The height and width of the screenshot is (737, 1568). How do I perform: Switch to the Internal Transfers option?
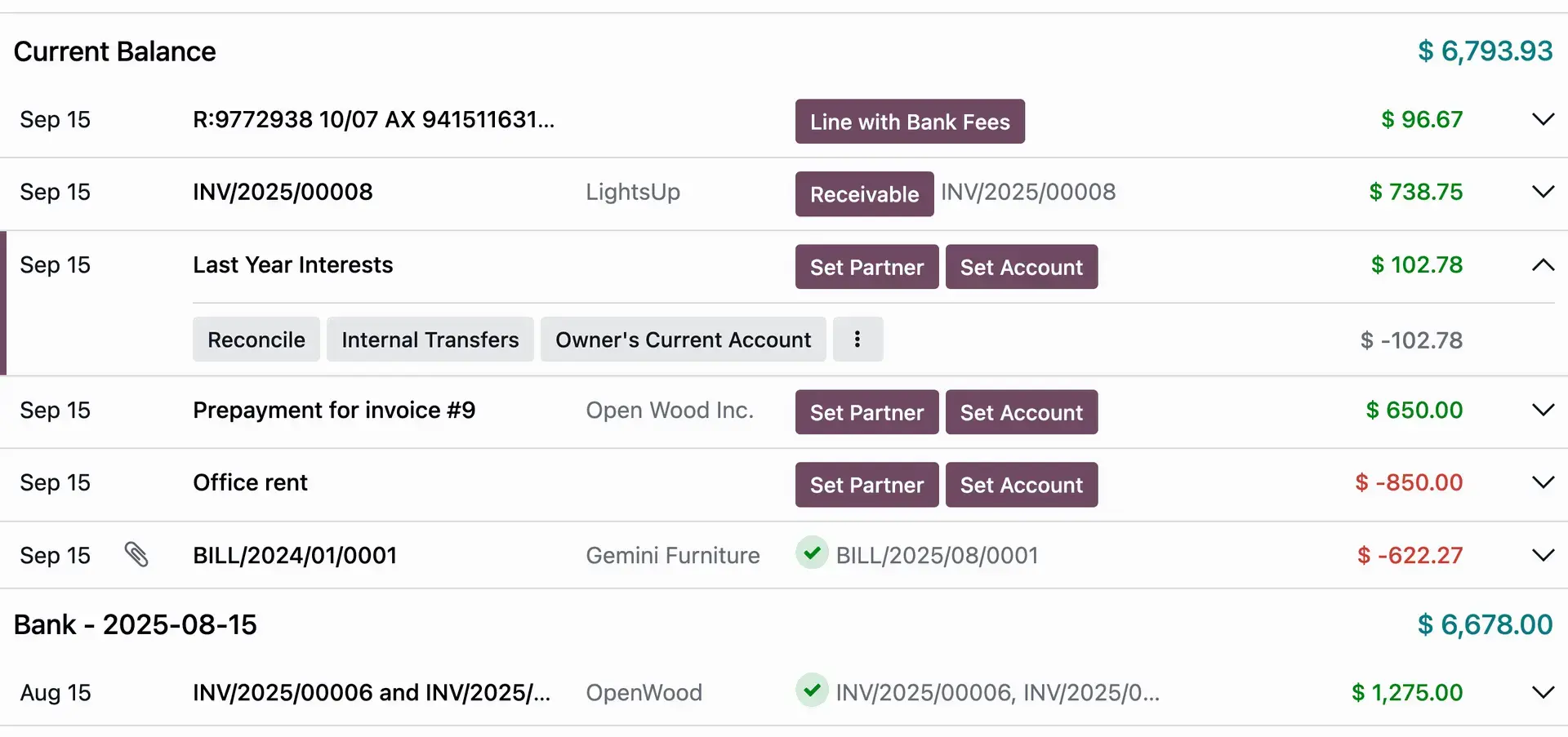tap(430, 339)
